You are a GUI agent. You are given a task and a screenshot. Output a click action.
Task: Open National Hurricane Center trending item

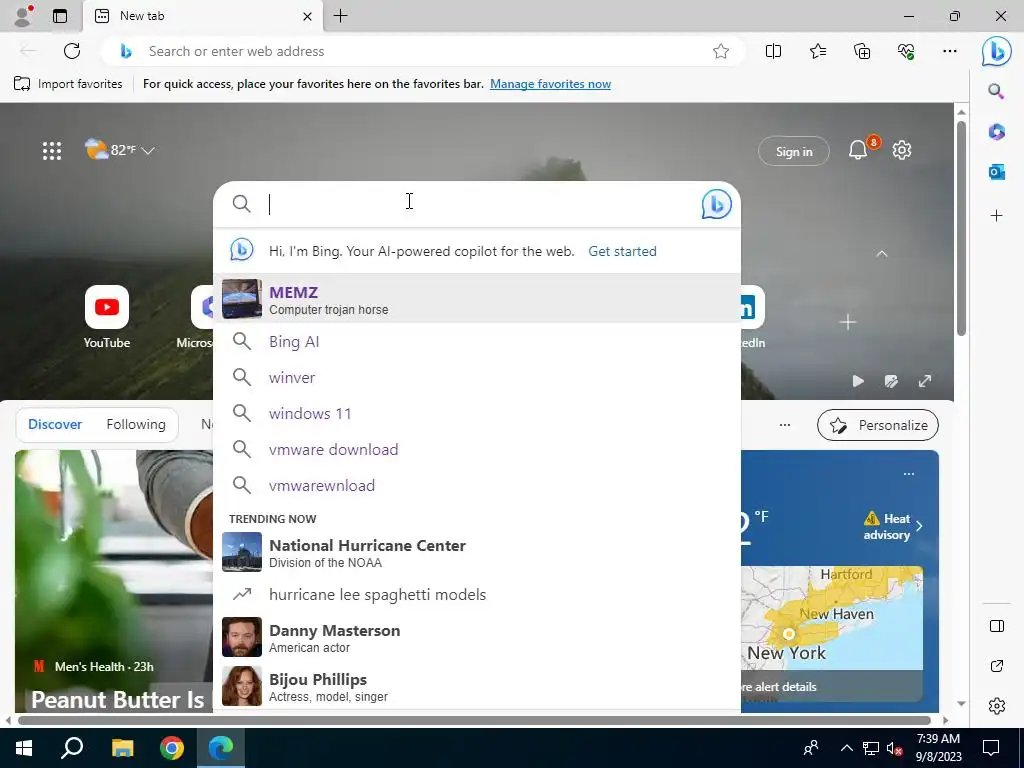(x=477, y=552)
